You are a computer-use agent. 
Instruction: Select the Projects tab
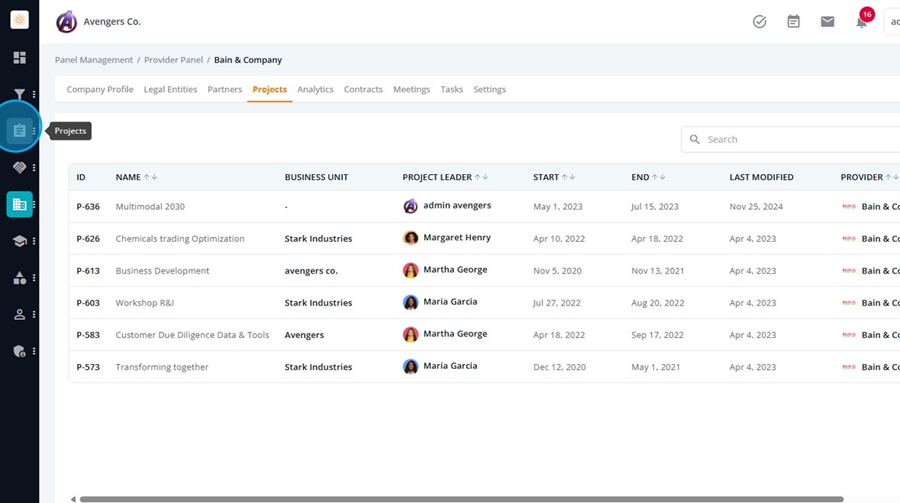(270, 90)
